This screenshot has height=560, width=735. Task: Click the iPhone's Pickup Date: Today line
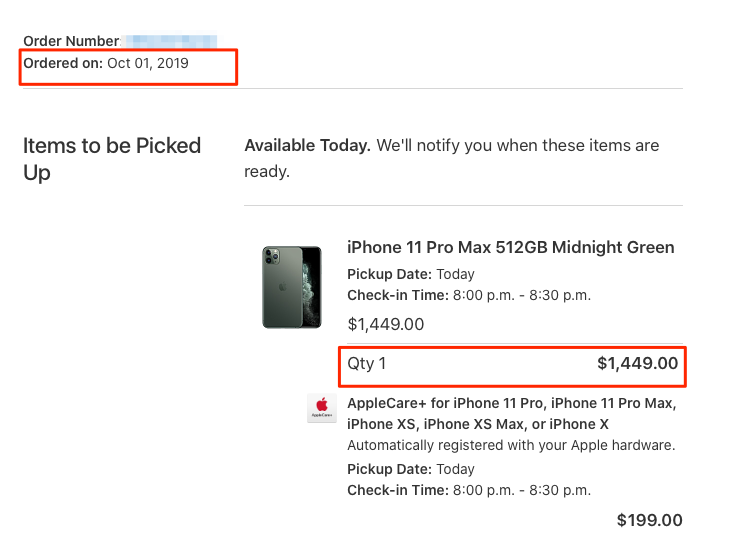tap(410, 274)
